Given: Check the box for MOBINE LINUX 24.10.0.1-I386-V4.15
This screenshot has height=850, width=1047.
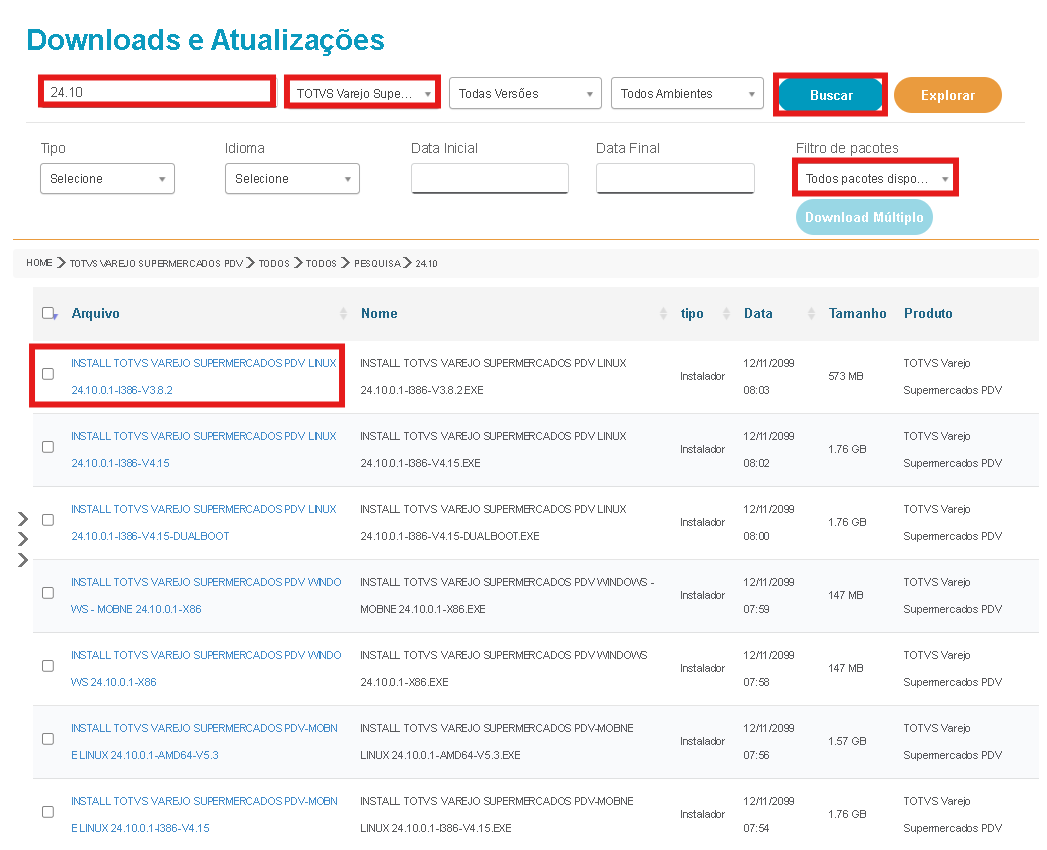Looking at the screenshot, I should (x=48, y=812).
